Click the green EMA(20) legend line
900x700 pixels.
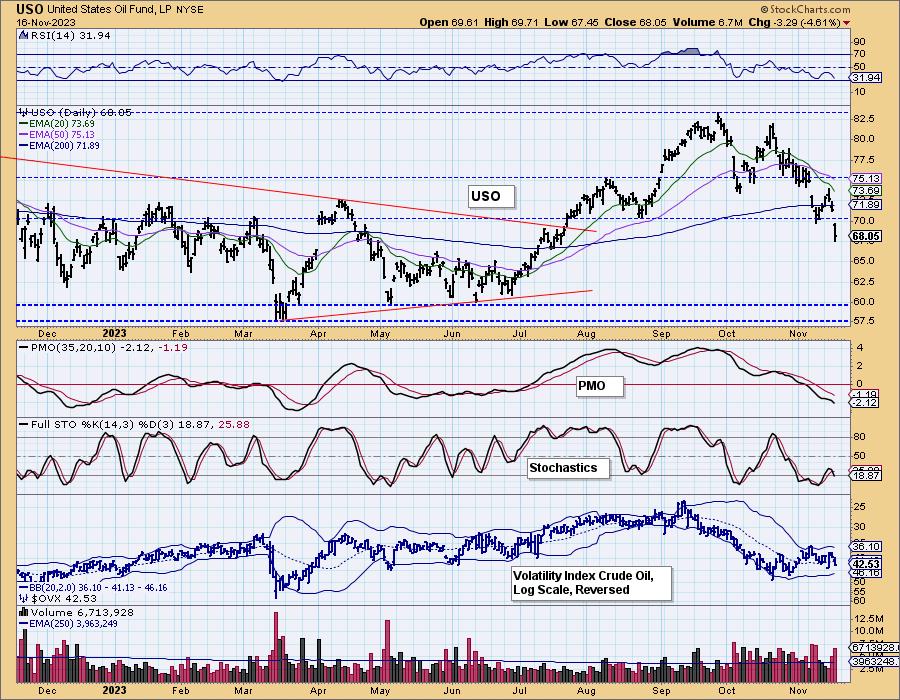tap(24, 123)
